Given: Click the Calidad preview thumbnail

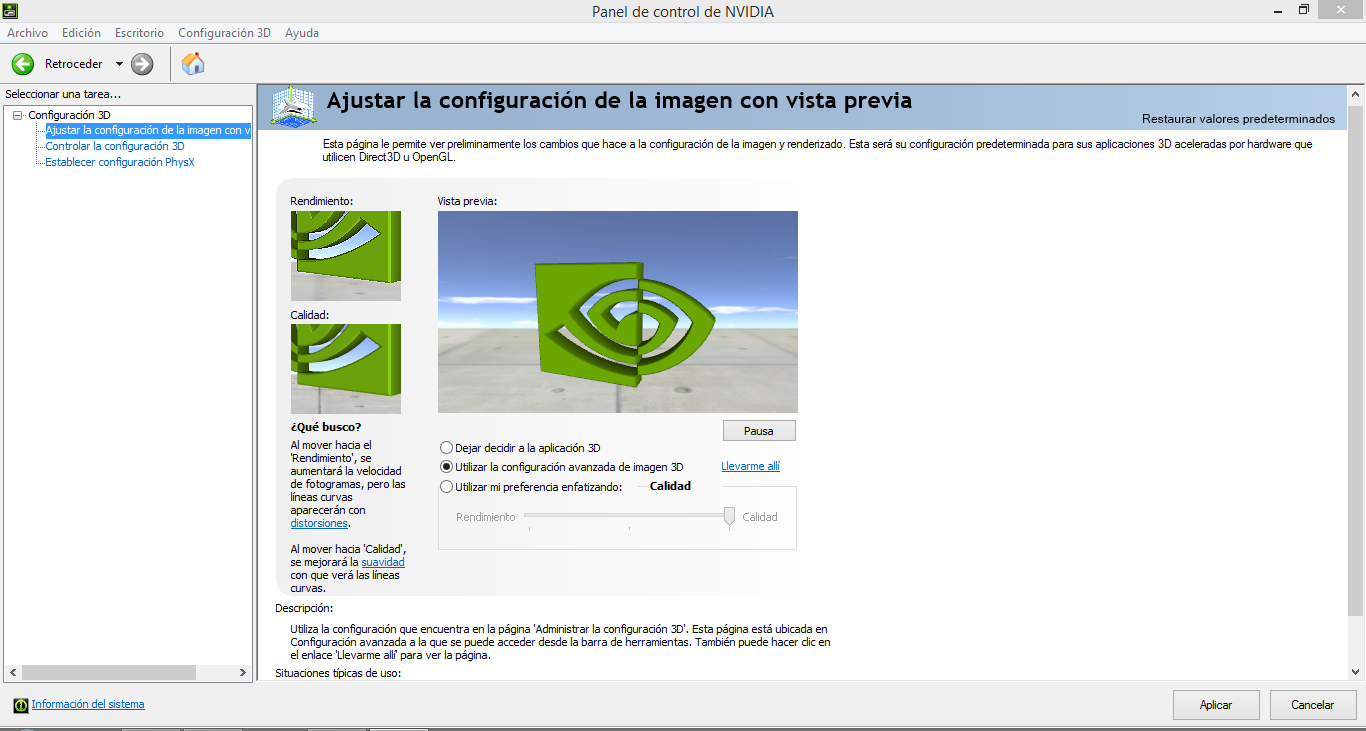Looking at the screenshot, I should click(346, 369).
